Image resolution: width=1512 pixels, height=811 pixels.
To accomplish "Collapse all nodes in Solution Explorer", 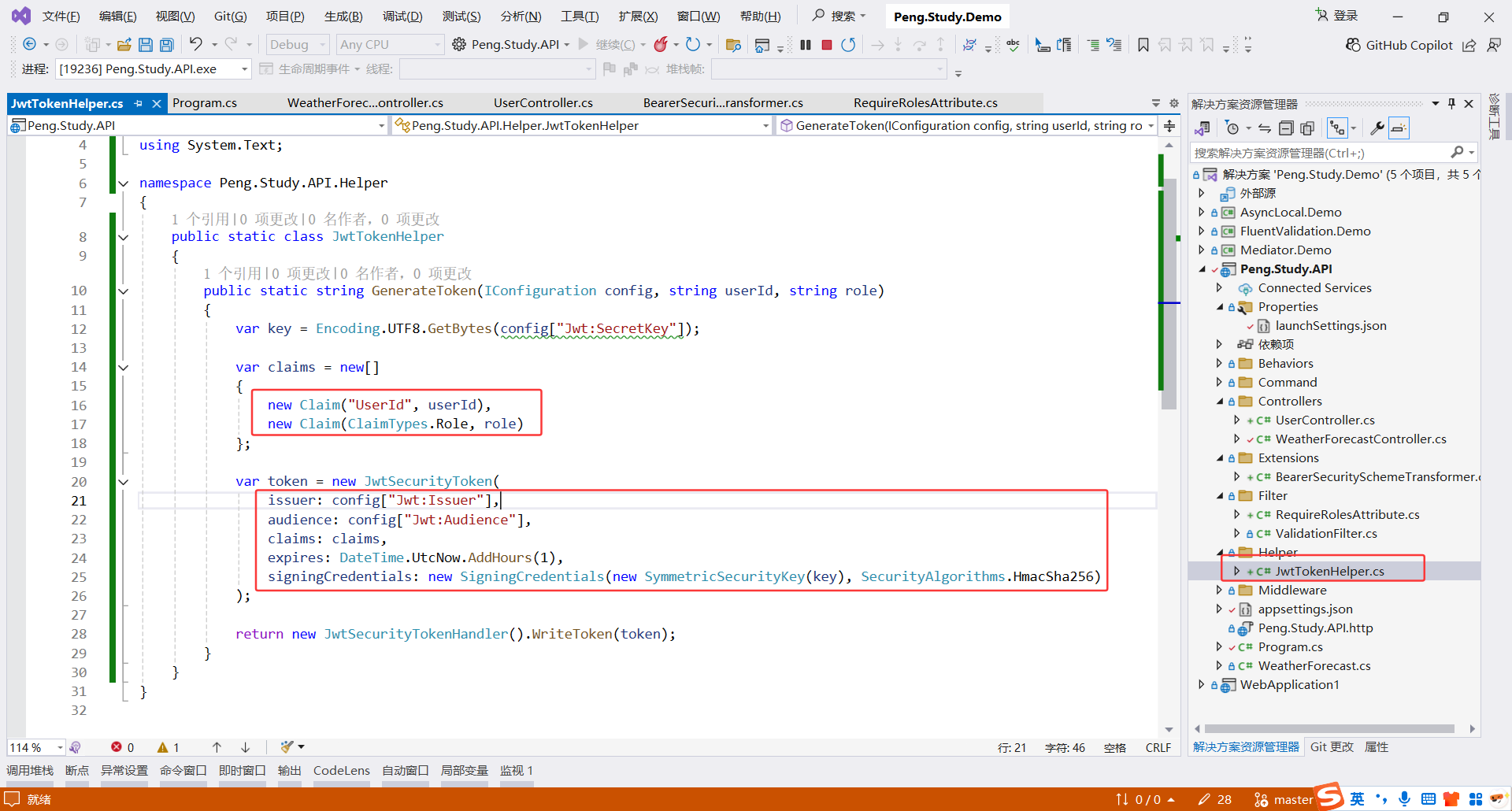I will 1286,128.
